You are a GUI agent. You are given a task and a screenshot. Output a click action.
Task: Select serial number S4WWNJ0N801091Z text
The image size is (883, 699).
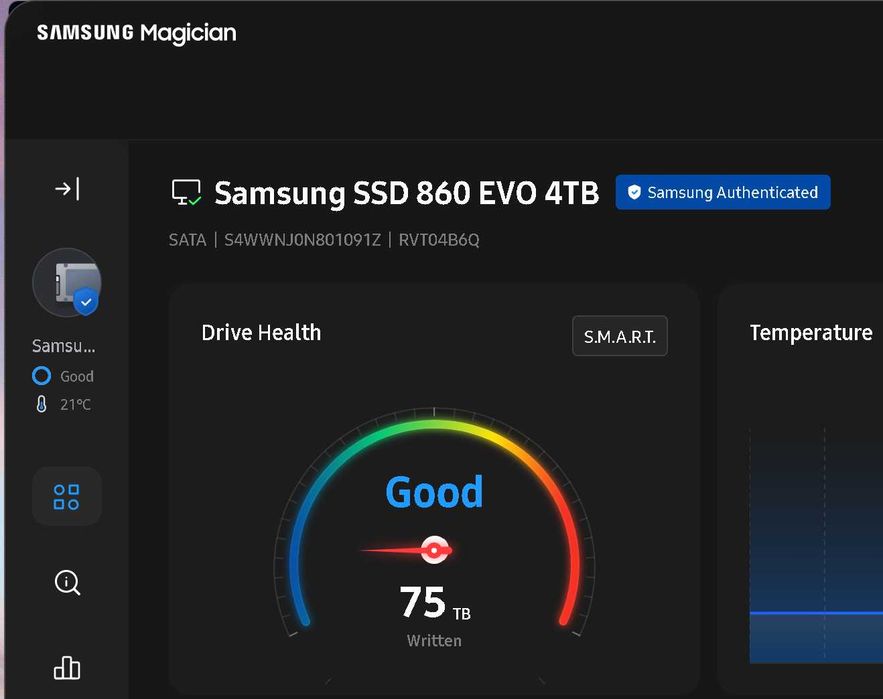click(x=302, y=240)
